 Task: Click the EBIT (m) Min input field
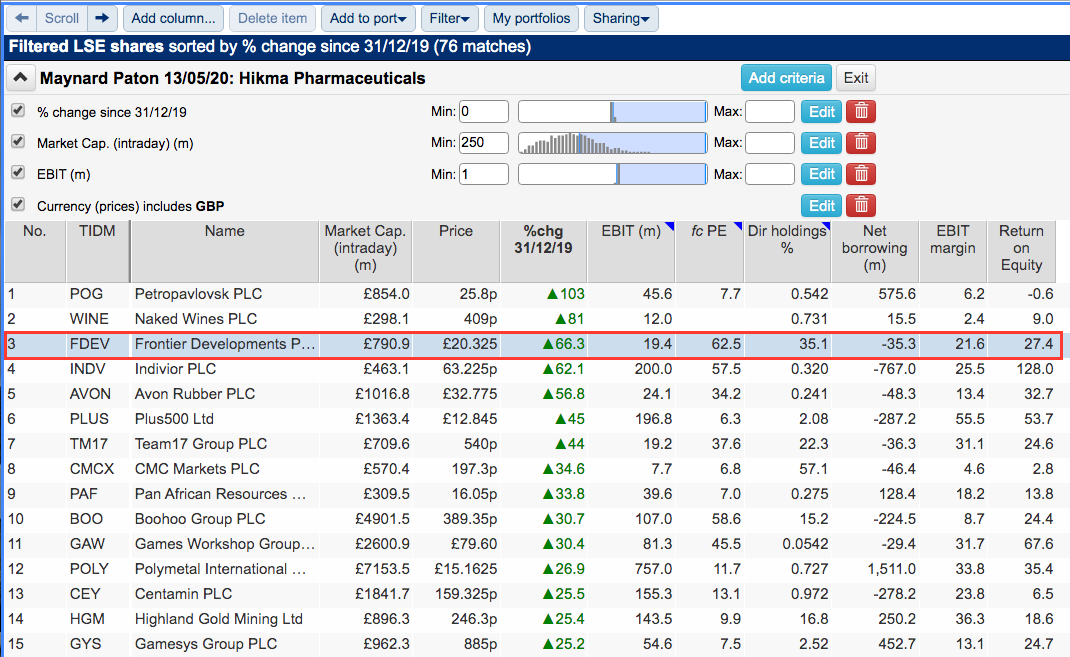click(484, 174)
